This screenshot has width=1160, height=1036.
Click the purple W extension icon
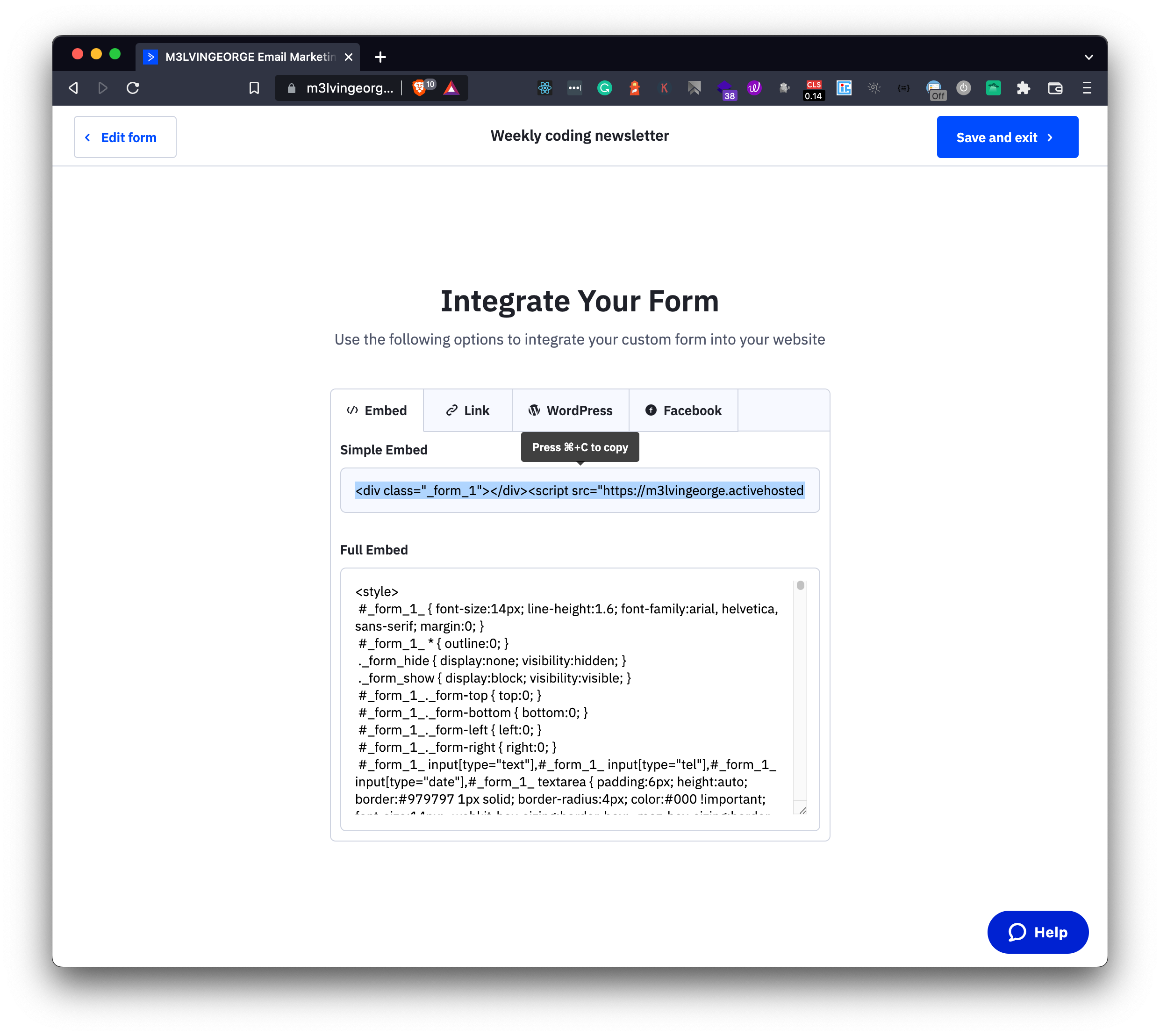pos(754,88)
